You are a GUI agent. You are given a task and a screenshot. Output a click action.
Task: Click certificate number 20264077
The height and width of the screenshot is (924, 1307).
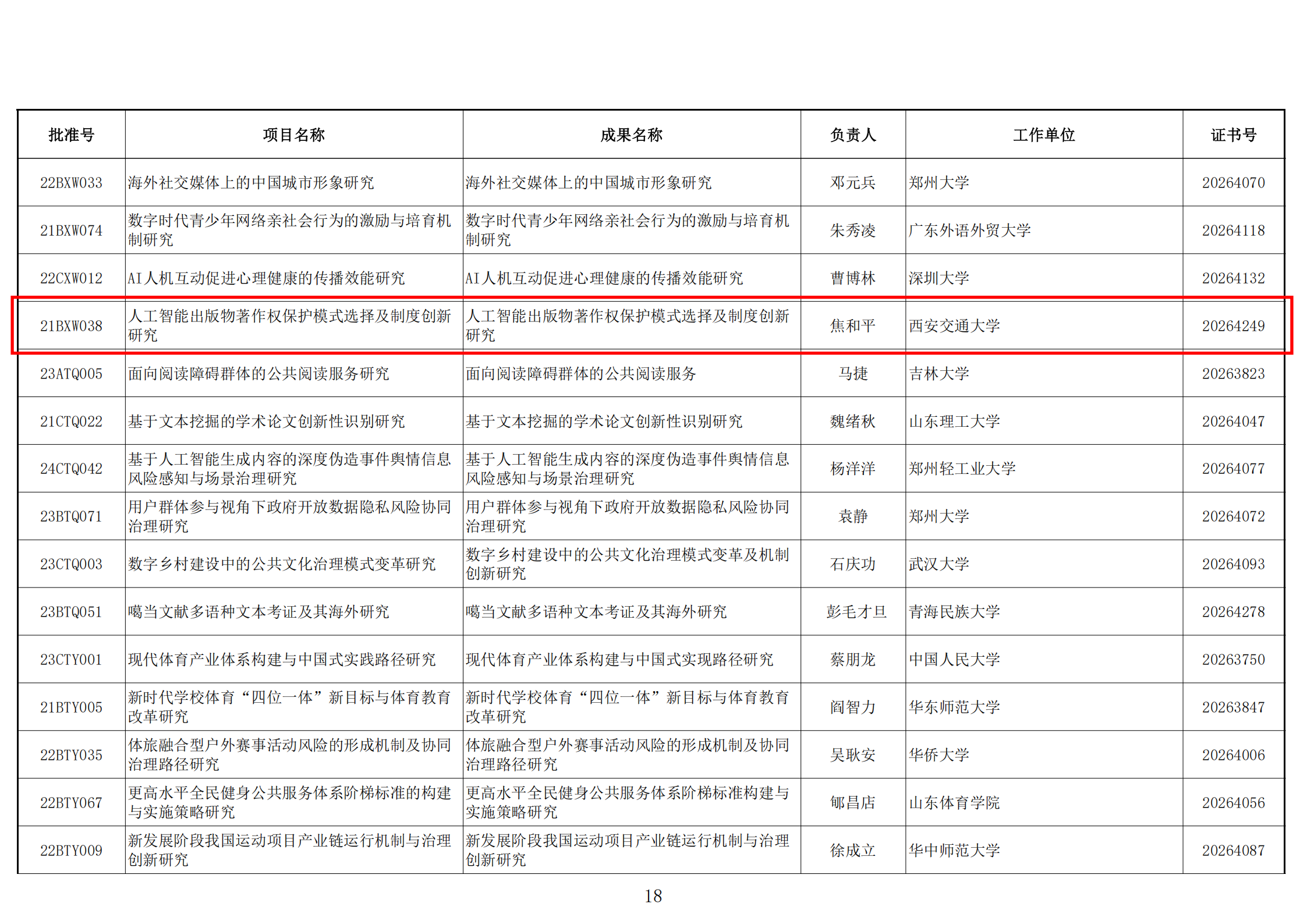click(x=1234, y=469)
